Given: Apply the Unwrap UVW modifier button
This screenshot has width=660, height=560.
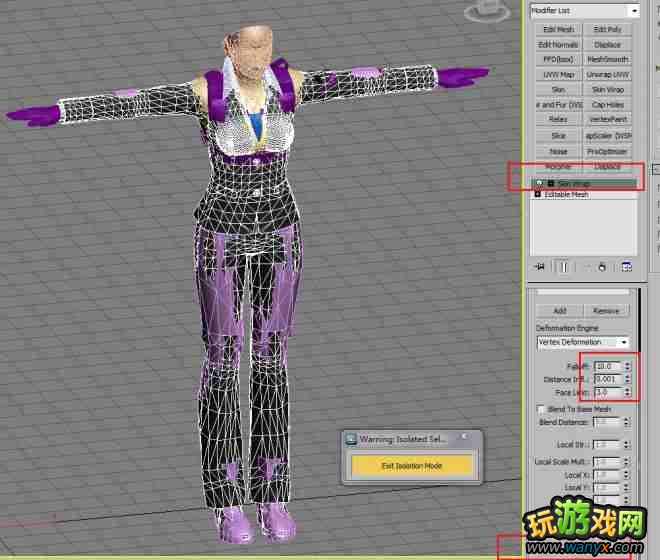Looking at the screenshot, I should click(607, 74).
